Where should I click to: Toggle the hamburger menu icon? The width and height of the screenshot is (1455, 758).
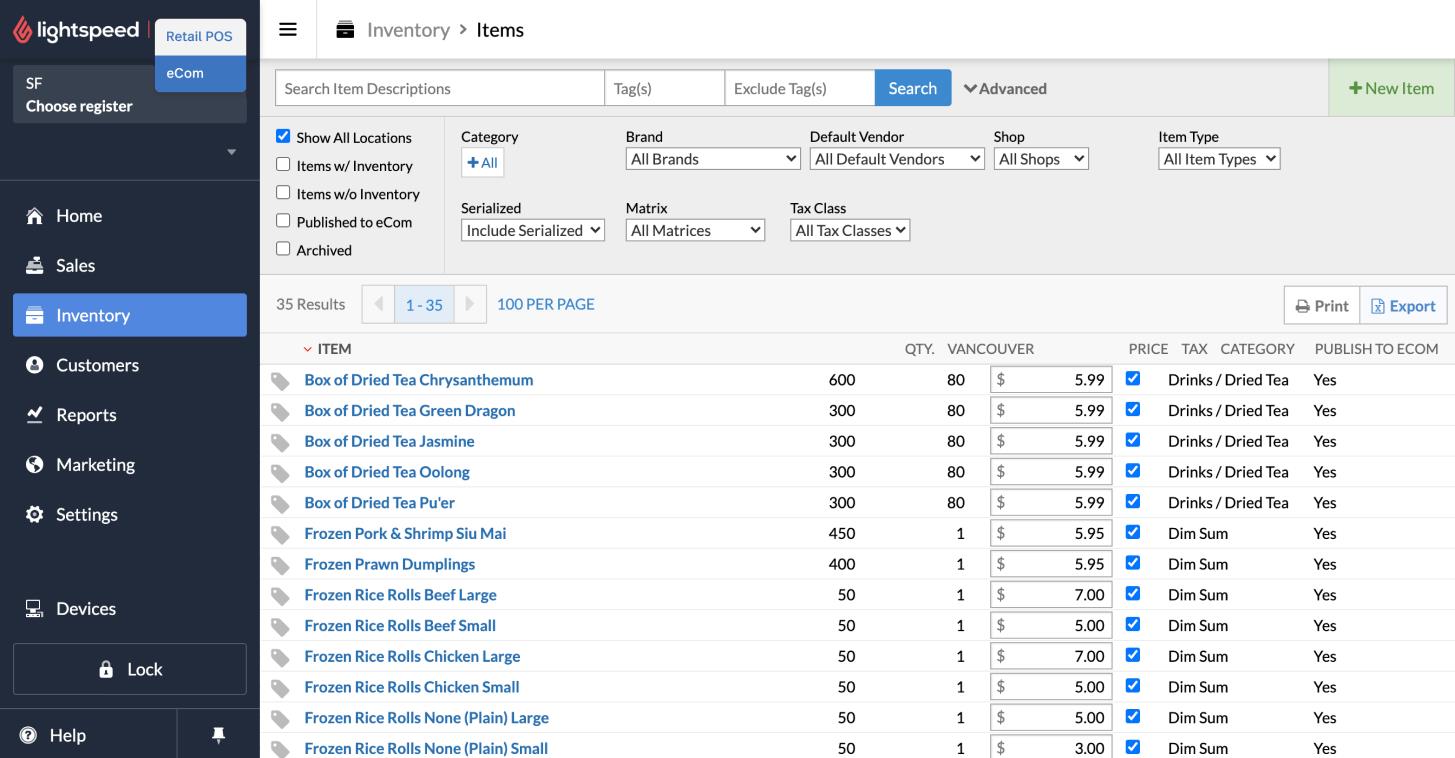point(287,29)
